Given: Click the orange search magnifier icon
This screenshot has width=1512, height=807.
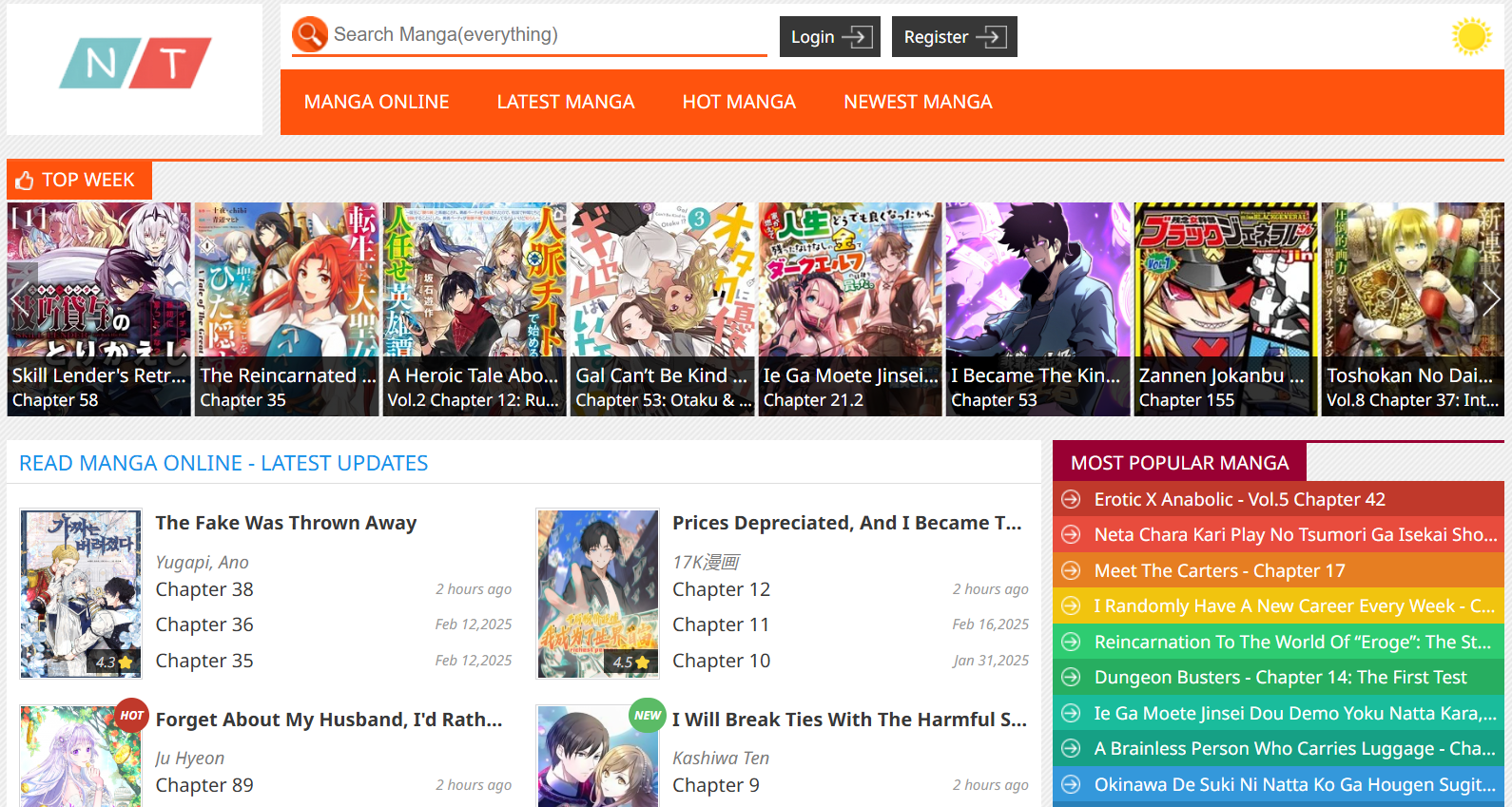Looking at the screenshot, I should (x=310, y=34).
